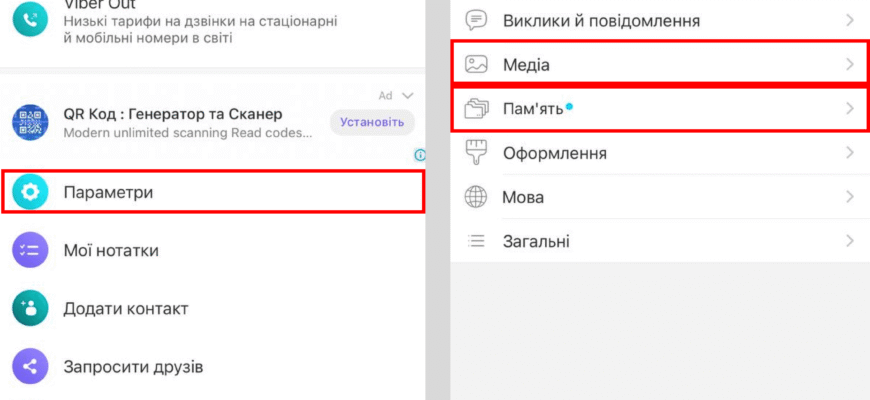This screenshot has height=400, width=870.
Task: Open the Мова language setting
Action: pyautogui.click(x=660, y=197)
